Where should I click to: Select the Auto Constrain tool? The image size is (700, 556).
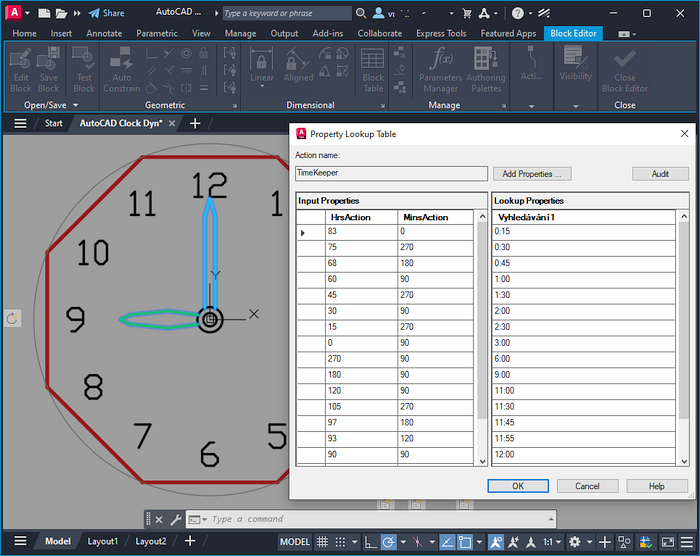[121, 70]
